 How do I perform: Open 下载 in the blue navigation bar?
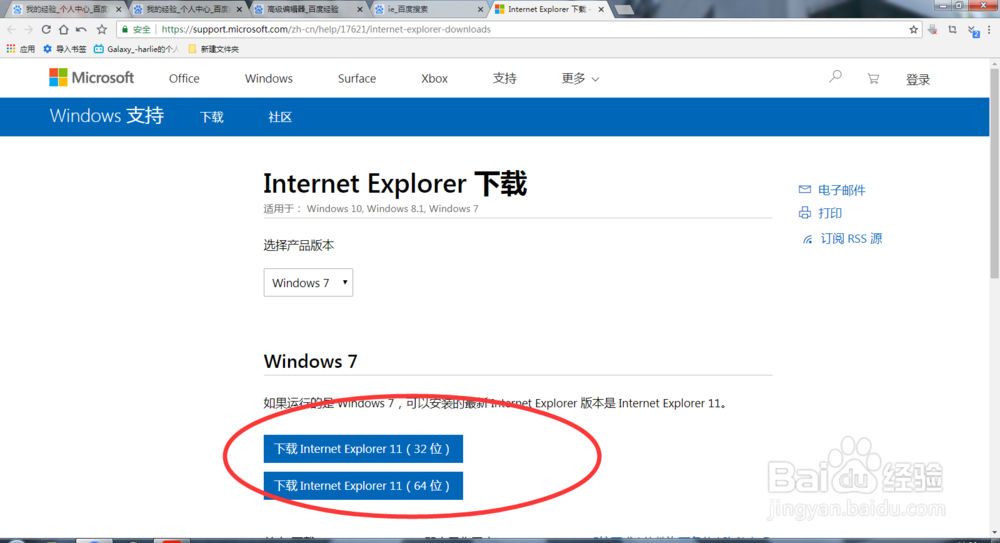[212, 117]
